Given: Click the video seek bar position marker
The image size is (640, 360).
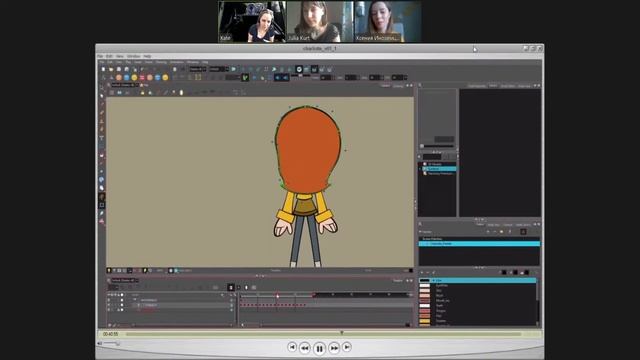Looking at the screenshot, I should tap(342, 333).
